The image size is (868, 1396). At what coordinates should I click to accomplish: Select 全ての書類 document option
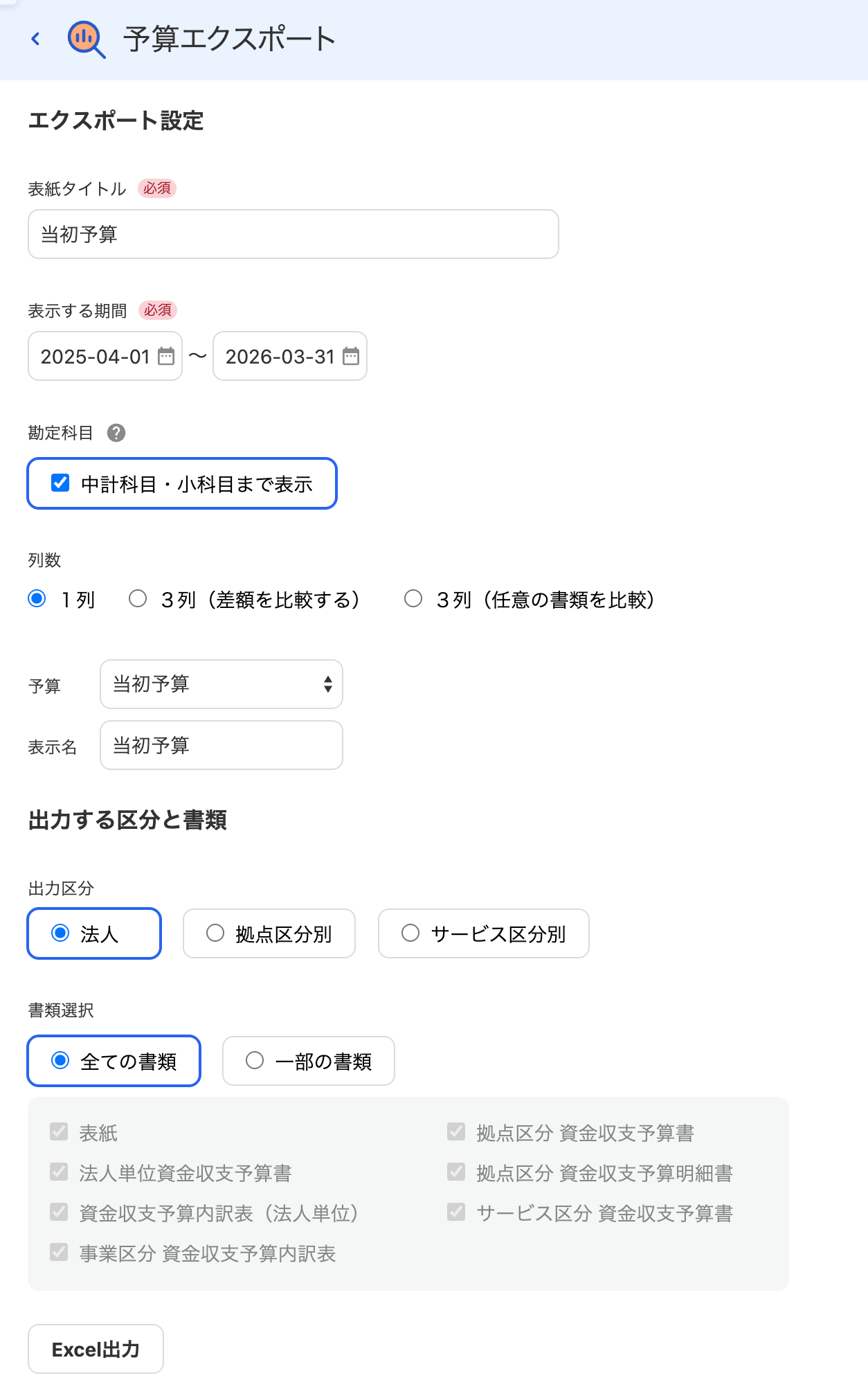(x=114, y=1061)
